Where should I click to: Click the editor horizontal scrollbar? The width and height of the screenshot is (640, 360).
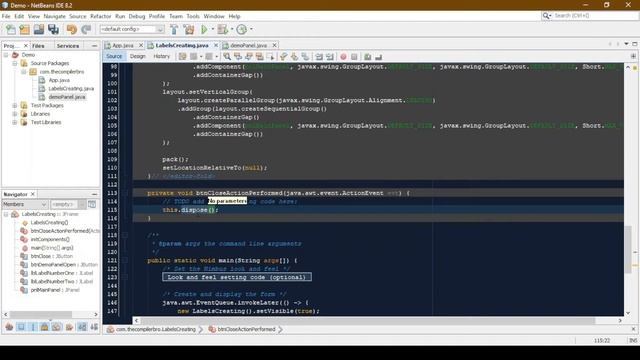click(x=367, y=321)
